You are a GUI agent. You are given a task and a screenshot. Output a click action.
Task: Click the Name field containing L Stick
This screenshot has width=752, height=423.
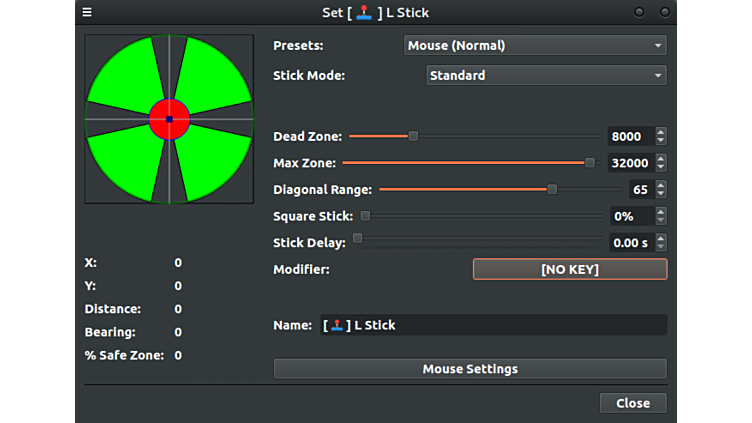click(x=492, y=325)
